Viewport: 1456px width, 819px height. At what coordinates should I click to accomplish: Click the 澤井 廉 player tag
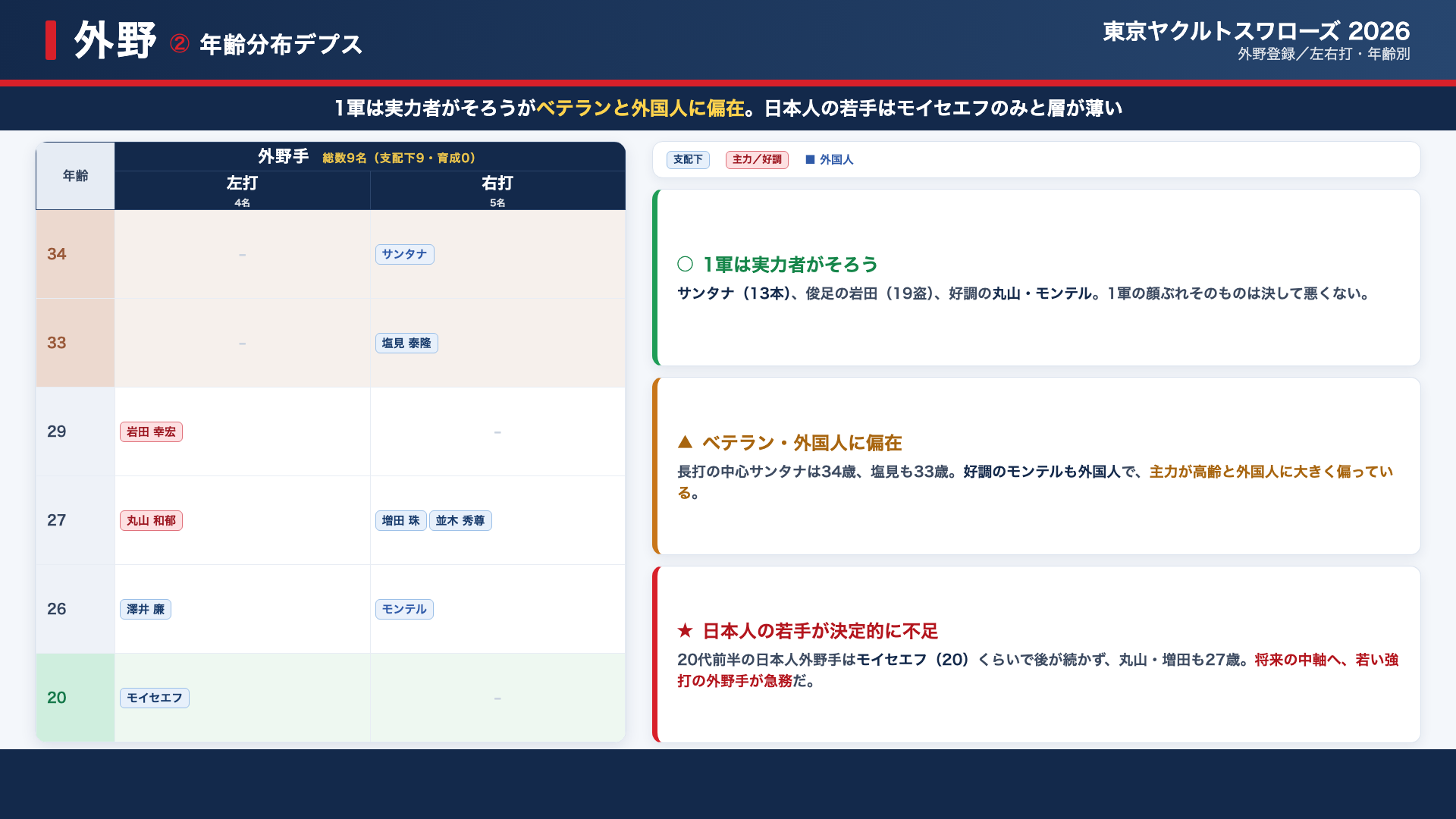coord(146,609)
